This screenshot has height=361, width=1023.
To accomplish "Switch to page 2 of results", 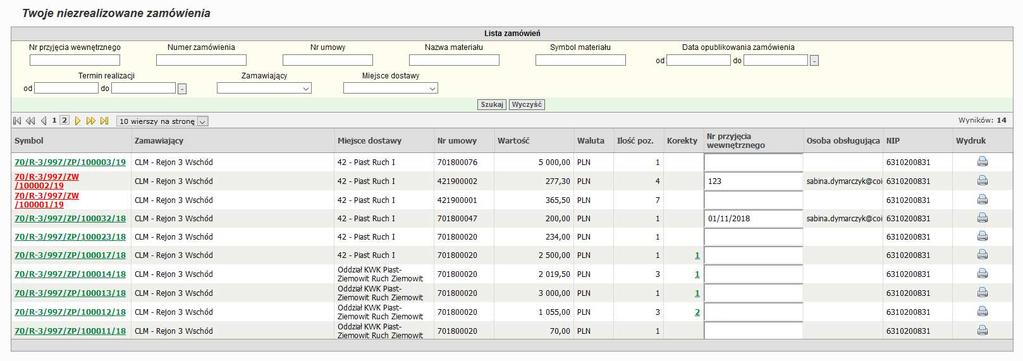I will (x=65, y=121).
